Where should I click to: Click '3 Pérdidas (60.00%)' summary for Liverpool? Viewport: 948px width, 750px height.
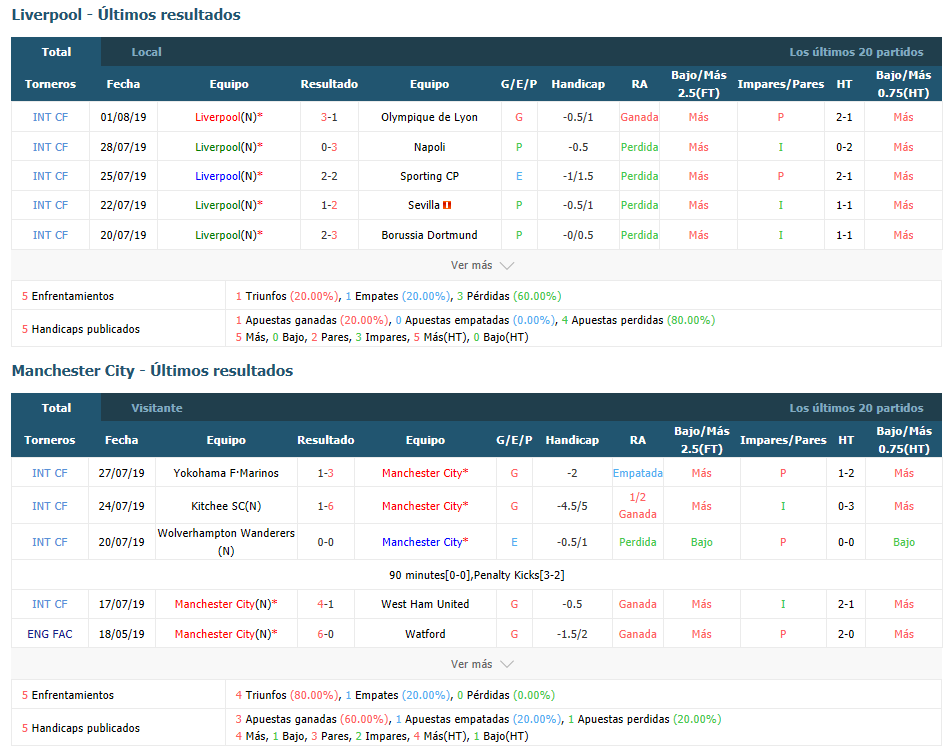(509, 296)
